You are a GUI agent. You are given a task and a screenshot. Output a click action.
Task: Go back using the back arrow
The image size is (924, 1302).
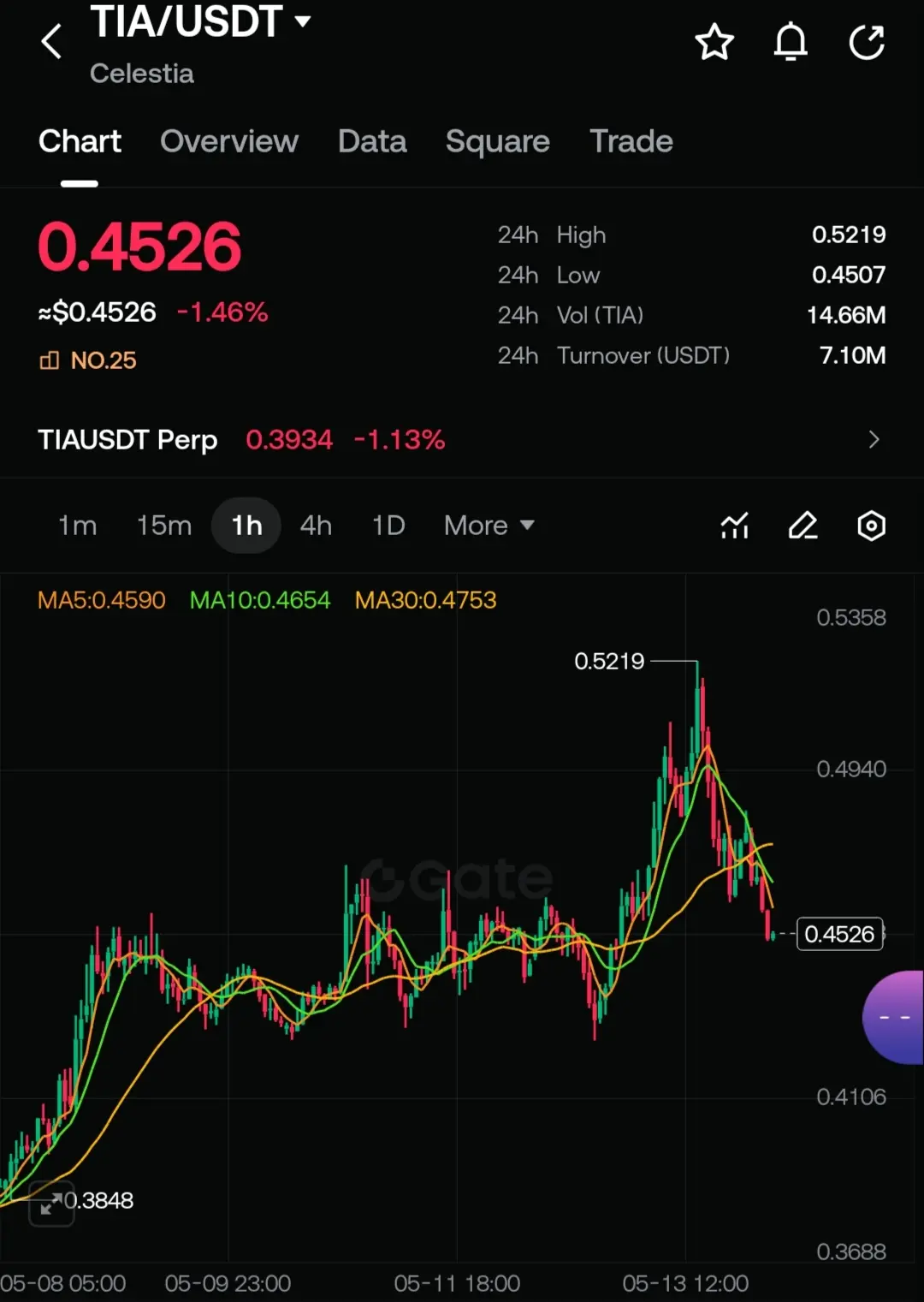click(51, 41)
